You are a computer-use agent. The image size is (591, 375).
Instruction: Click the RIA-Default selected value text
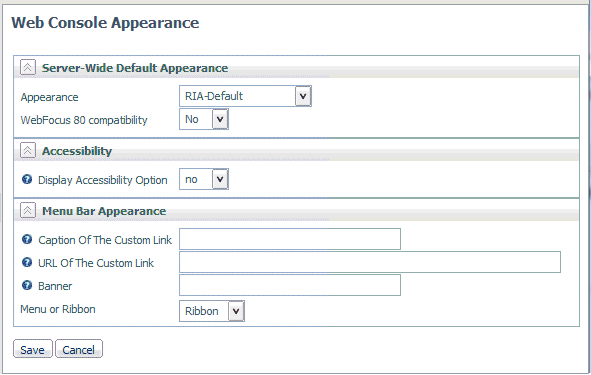(x=214, y=96)
